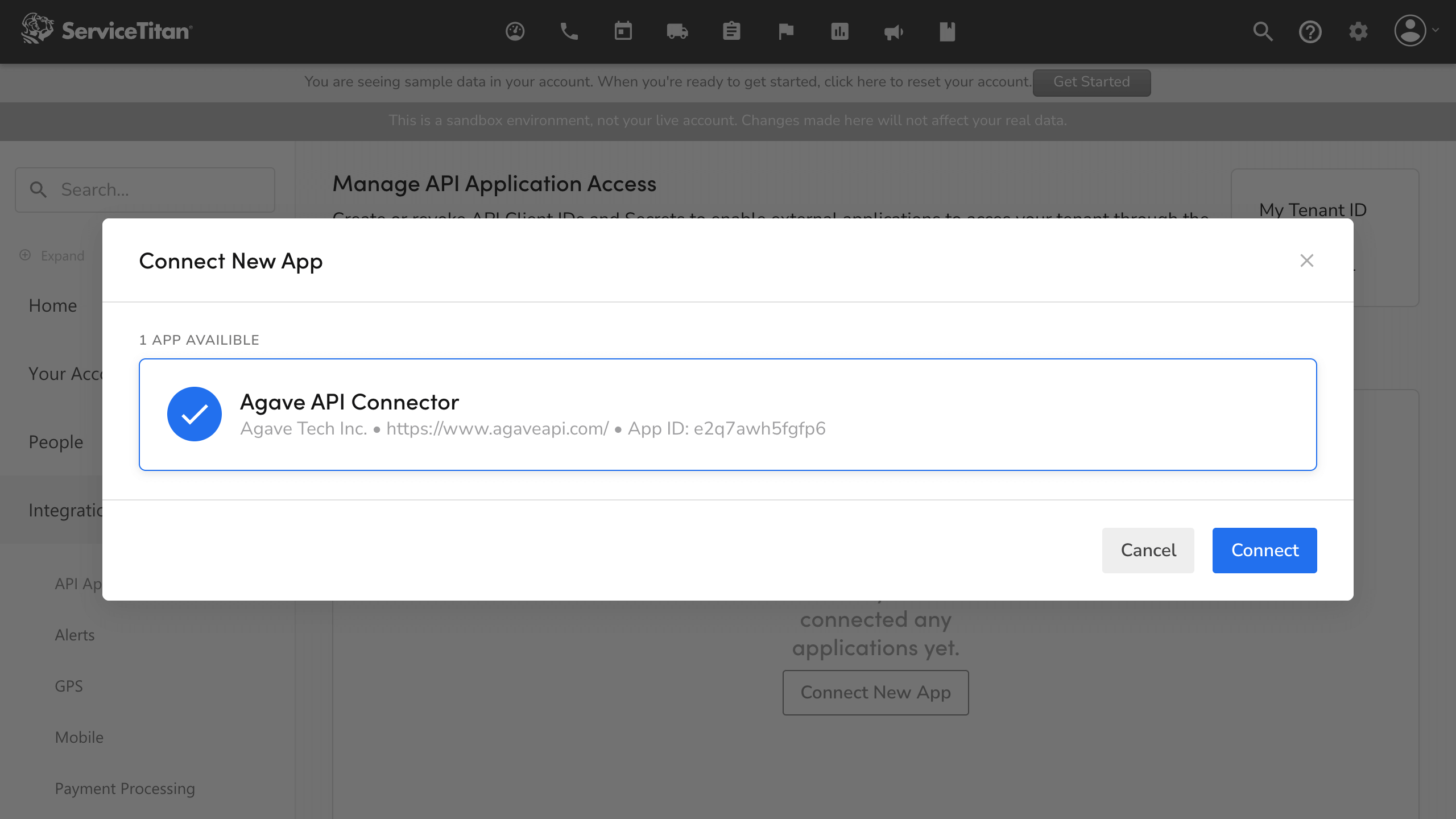Open the Marketing megaphone icon
Image resolution: width=1456 pixels, height=819 pixels.
coord(894,32)
